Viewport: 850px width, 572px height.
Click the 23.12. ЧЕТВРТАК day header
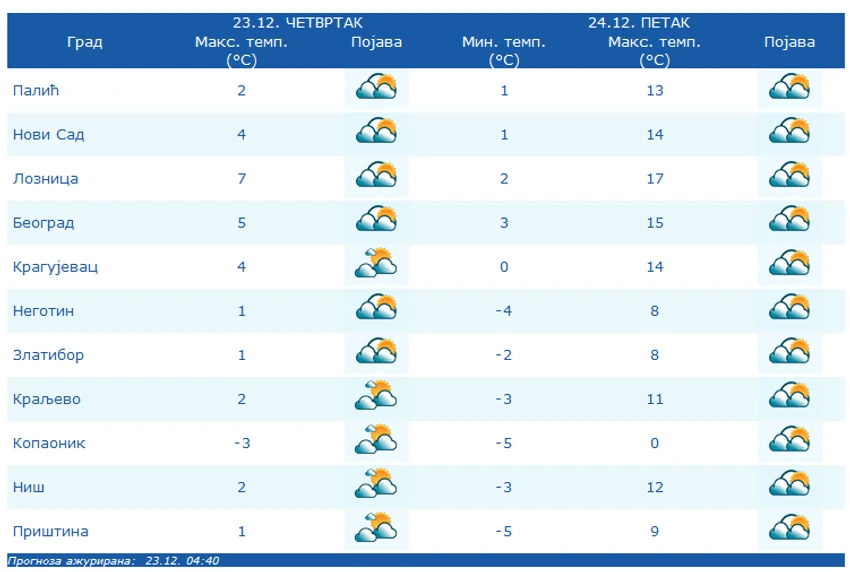click(x=298, y=23)
